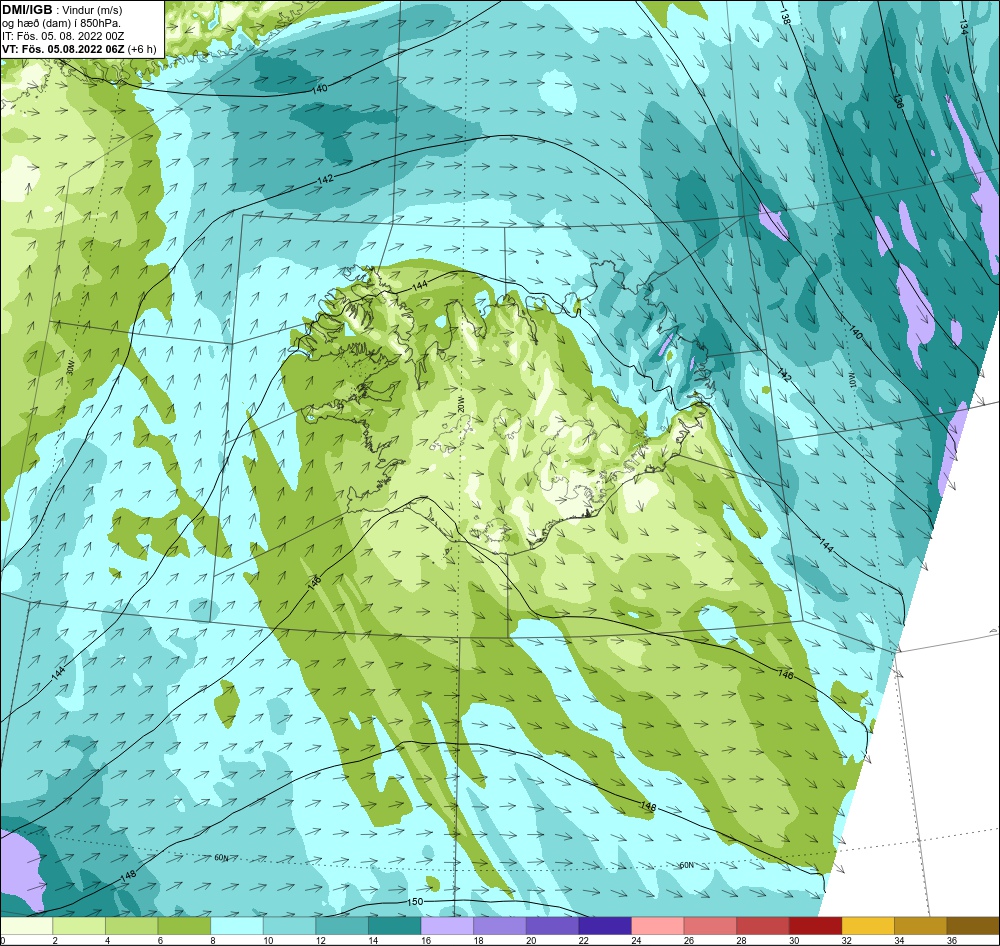Viewport: 1000px width, 946px height.
Task: Select the salmon 26–28 m/s legend swatch
Action: (710, 925)
